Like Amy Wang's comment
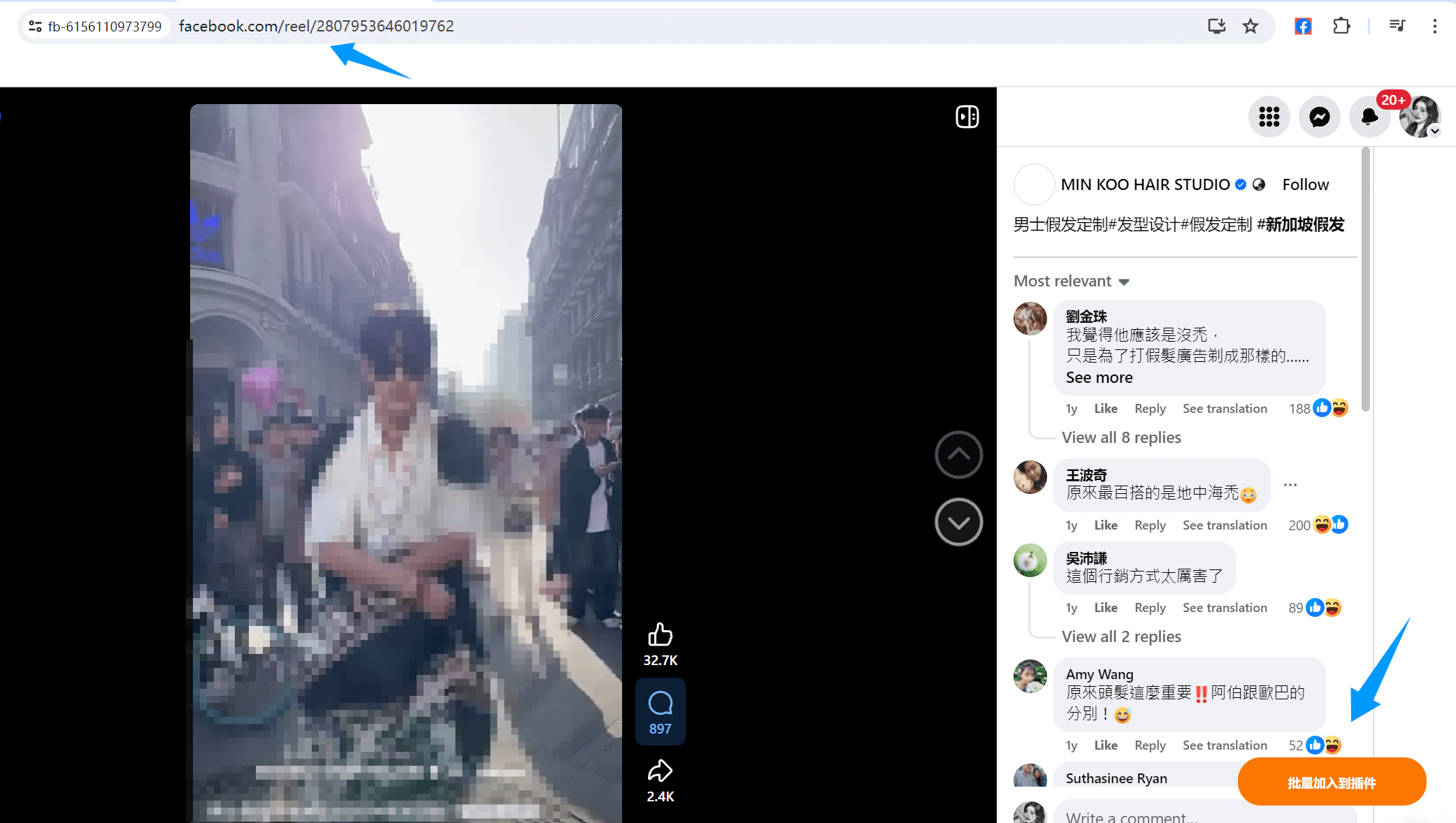This screenshot has height=823, width=1456. 1106,745
